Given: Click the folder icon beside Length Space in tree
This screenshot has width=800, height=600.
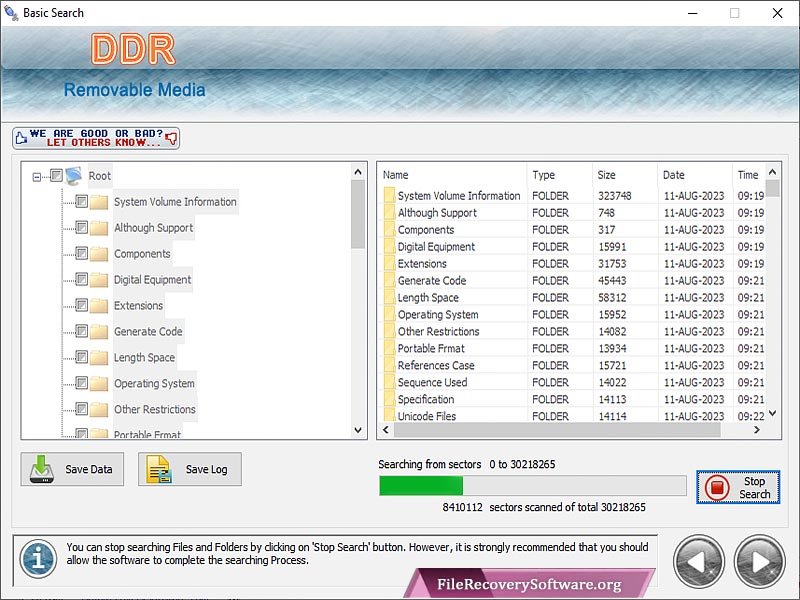Looking at the screenshot, I should [99, 358].
